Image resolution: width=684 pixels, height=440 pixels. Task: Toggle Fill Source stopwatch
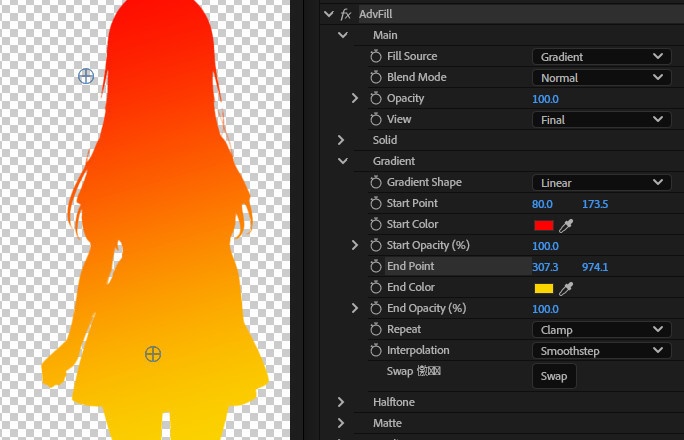(x=376, y=56)
